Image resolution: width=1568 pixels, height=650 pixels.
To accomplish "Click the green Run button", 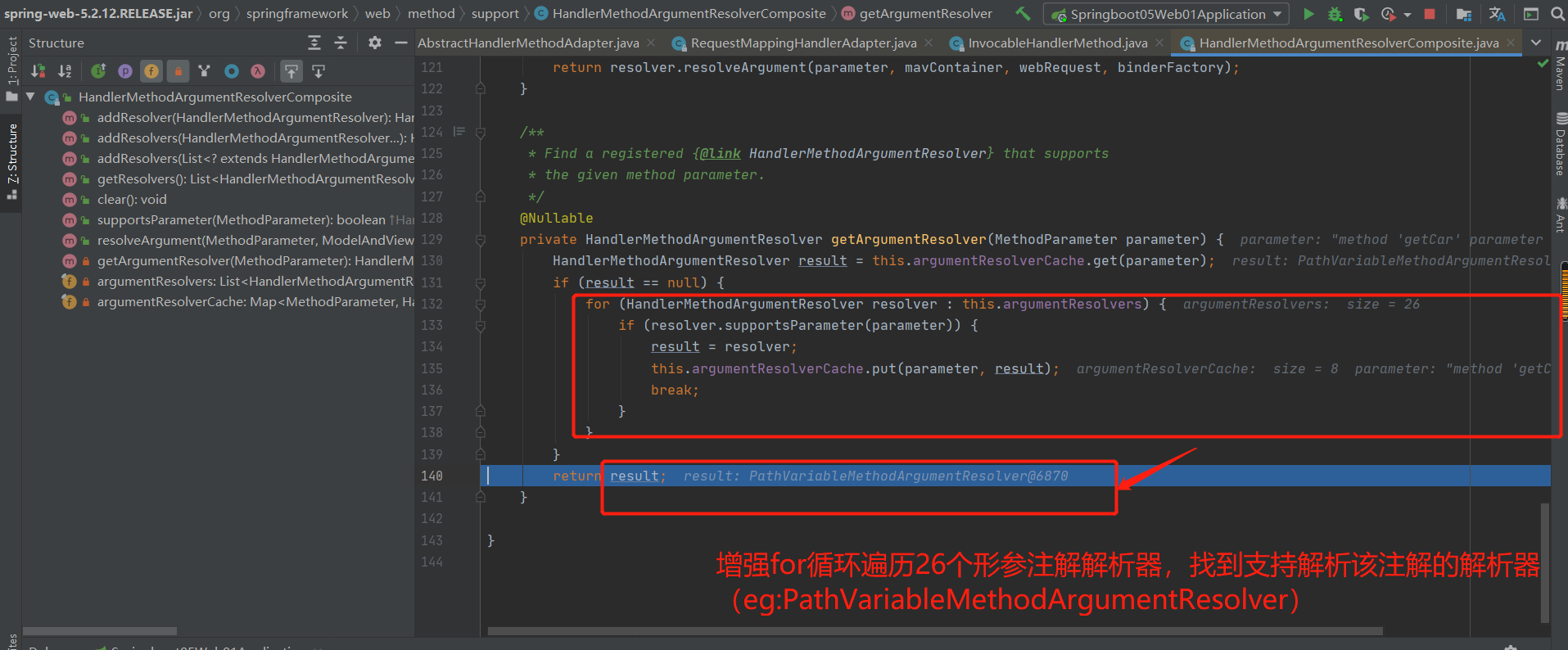I will tap(1308, 14).
